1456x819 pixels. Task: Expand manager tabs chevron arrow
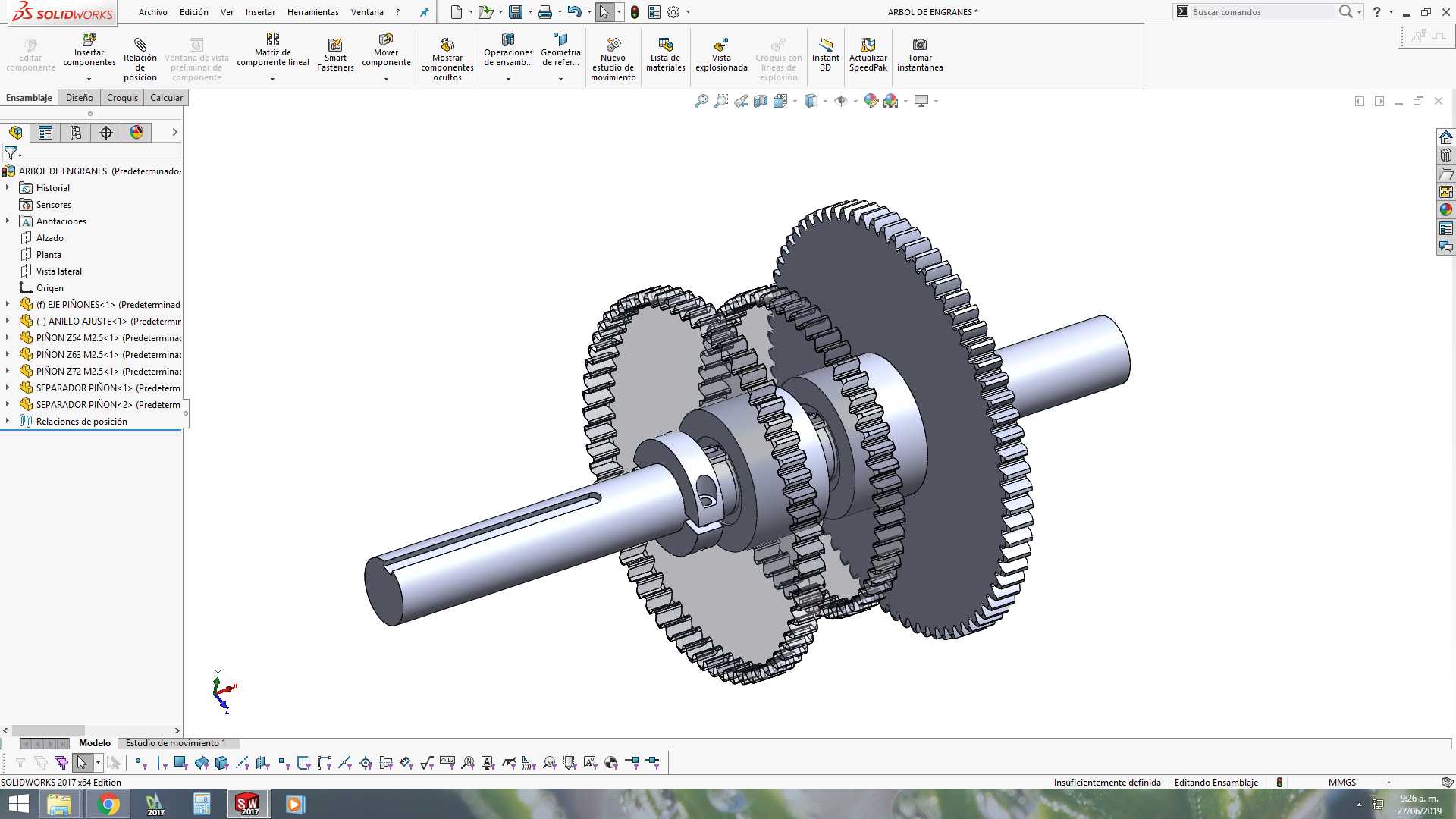click(x=174, y=132)
